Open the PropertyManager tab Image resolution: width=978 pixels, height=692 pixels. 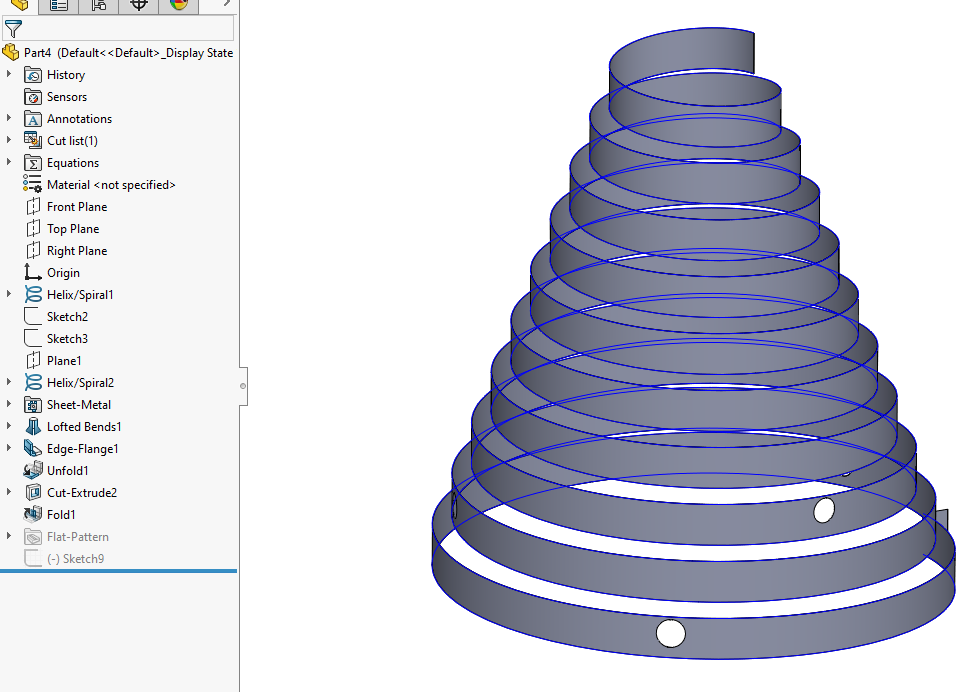pyautogui.click(x=59, y=5)
